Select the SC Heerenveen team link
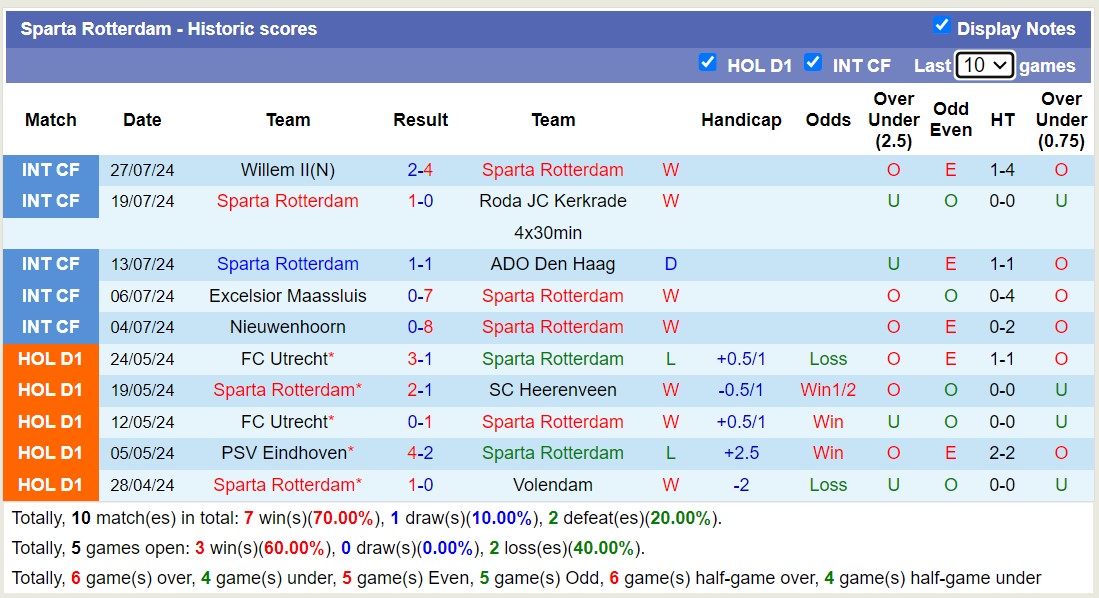 point(553,390)
